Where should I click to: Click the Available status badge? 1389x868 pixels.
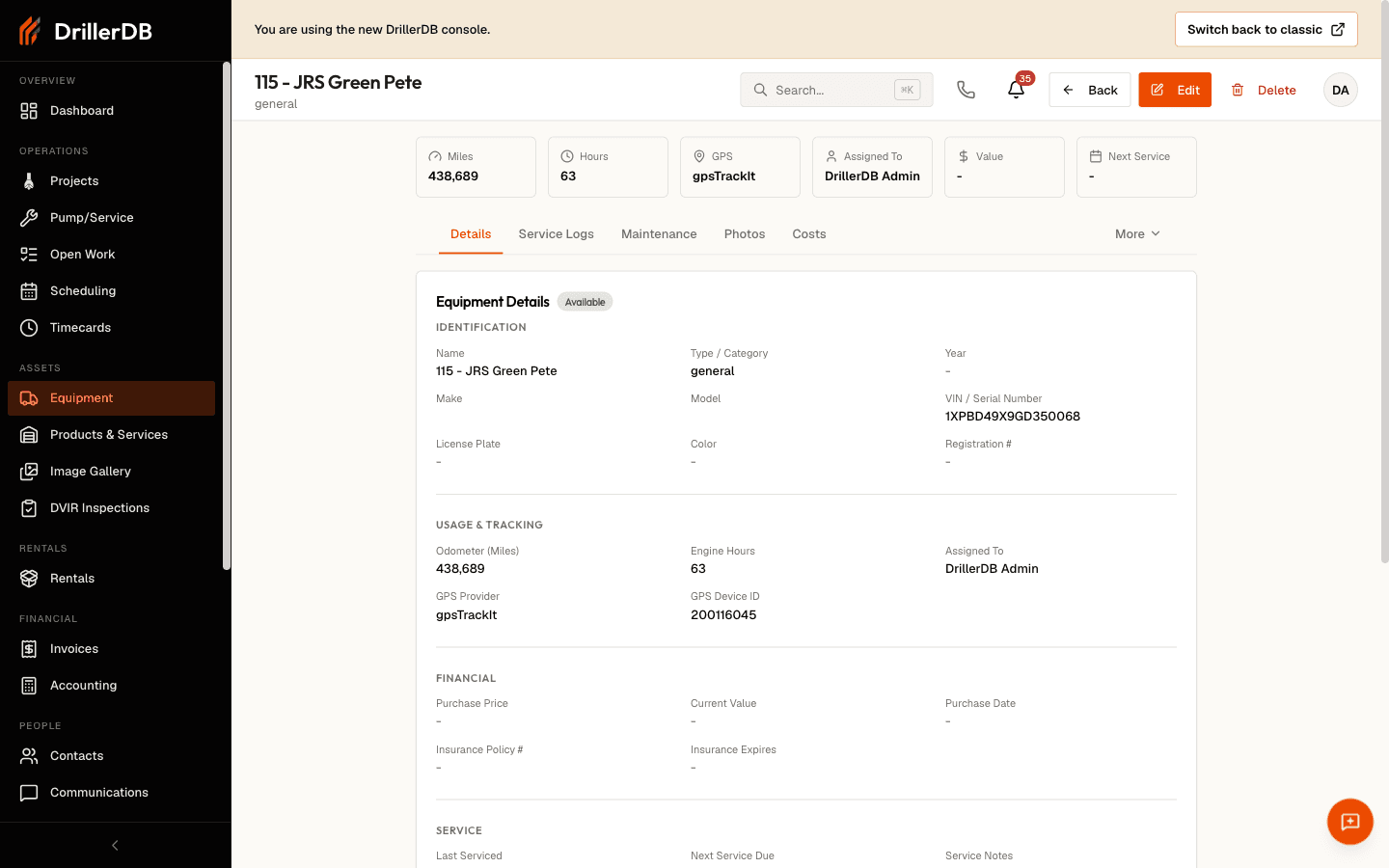click(x=585, y=302)
